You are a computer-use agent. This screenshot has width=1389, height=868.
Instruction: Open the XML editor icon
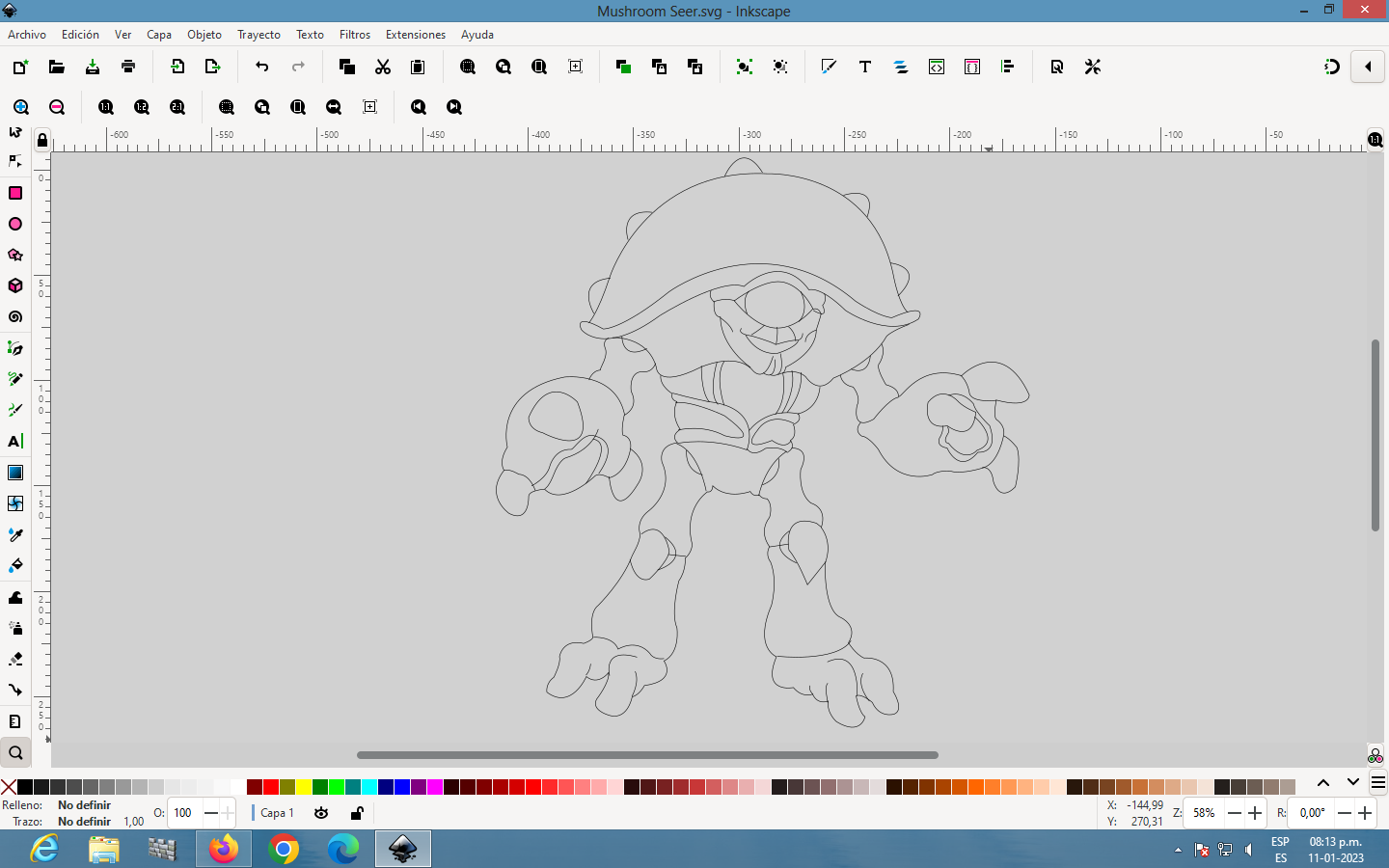click(937, 67)
